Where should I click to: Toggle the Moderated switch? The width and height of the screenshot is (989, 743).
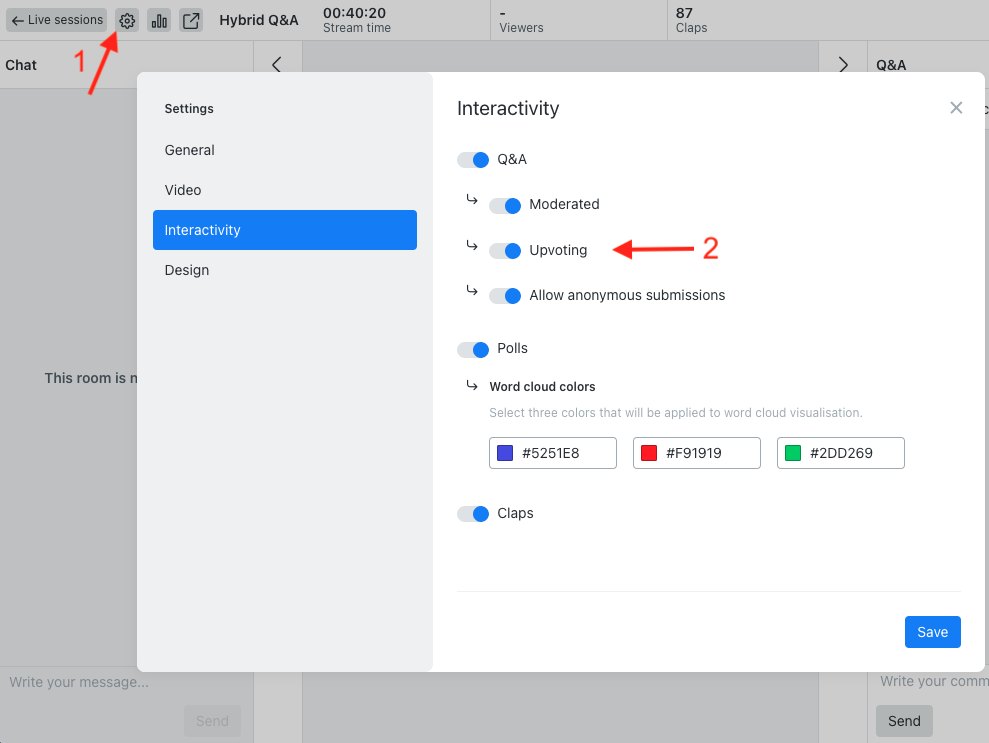pyautogui.click(x=505, y=205)
